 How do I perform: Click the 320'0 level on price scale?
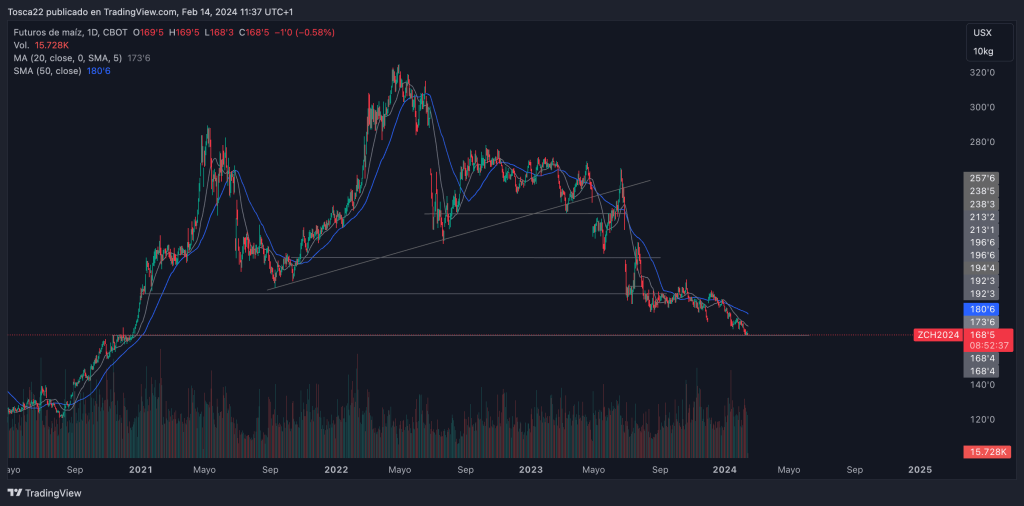[982, 73]
